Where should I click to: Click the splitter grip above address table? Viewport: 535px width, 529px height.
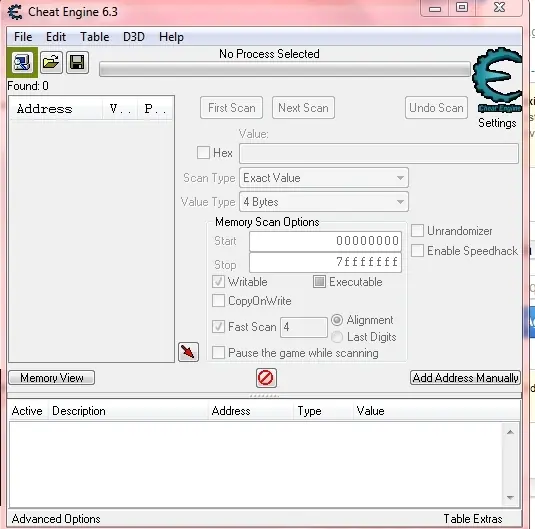point(264,396)
